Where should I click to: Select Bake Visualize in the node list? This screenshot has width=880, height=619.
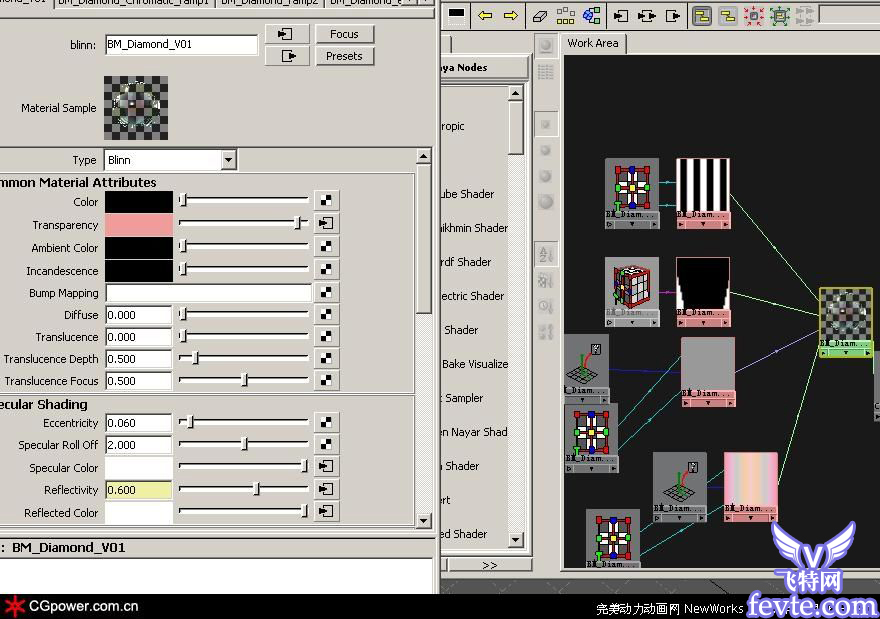[474, 364]
